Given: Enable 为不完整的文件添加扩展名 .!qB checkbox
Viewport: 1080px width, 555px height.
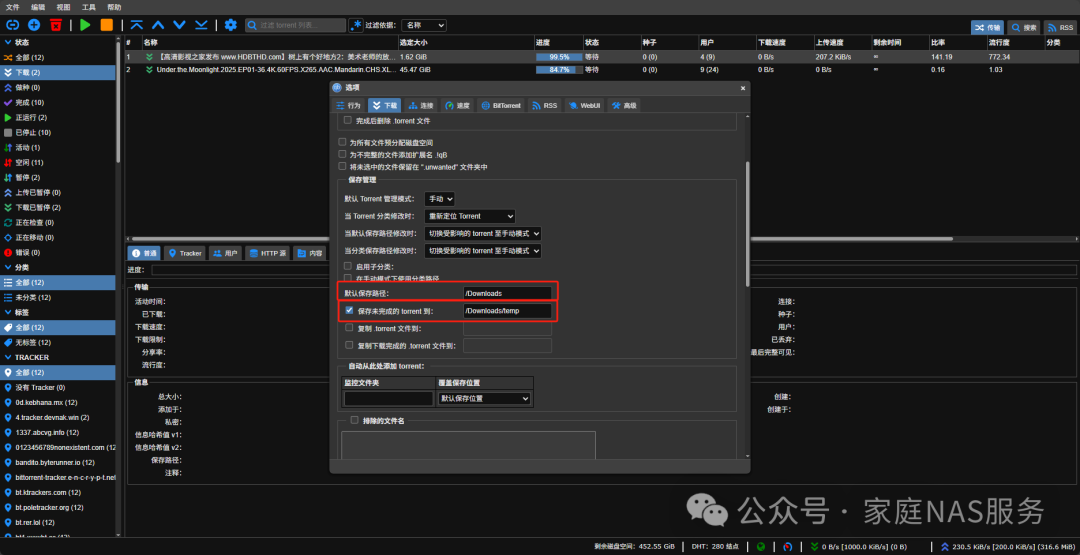Looking at the screenshot, I should pyautogui.click(x=342, y=154).
